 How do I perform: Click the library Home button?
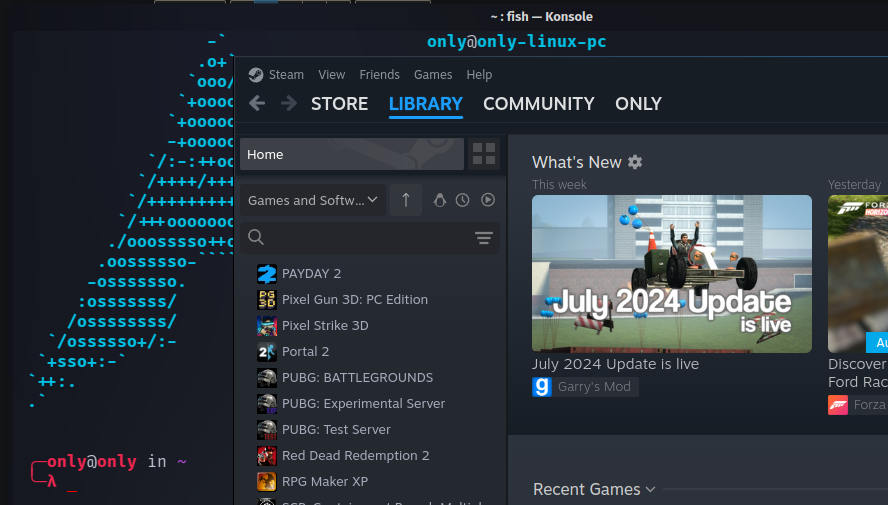coord(352,154)
